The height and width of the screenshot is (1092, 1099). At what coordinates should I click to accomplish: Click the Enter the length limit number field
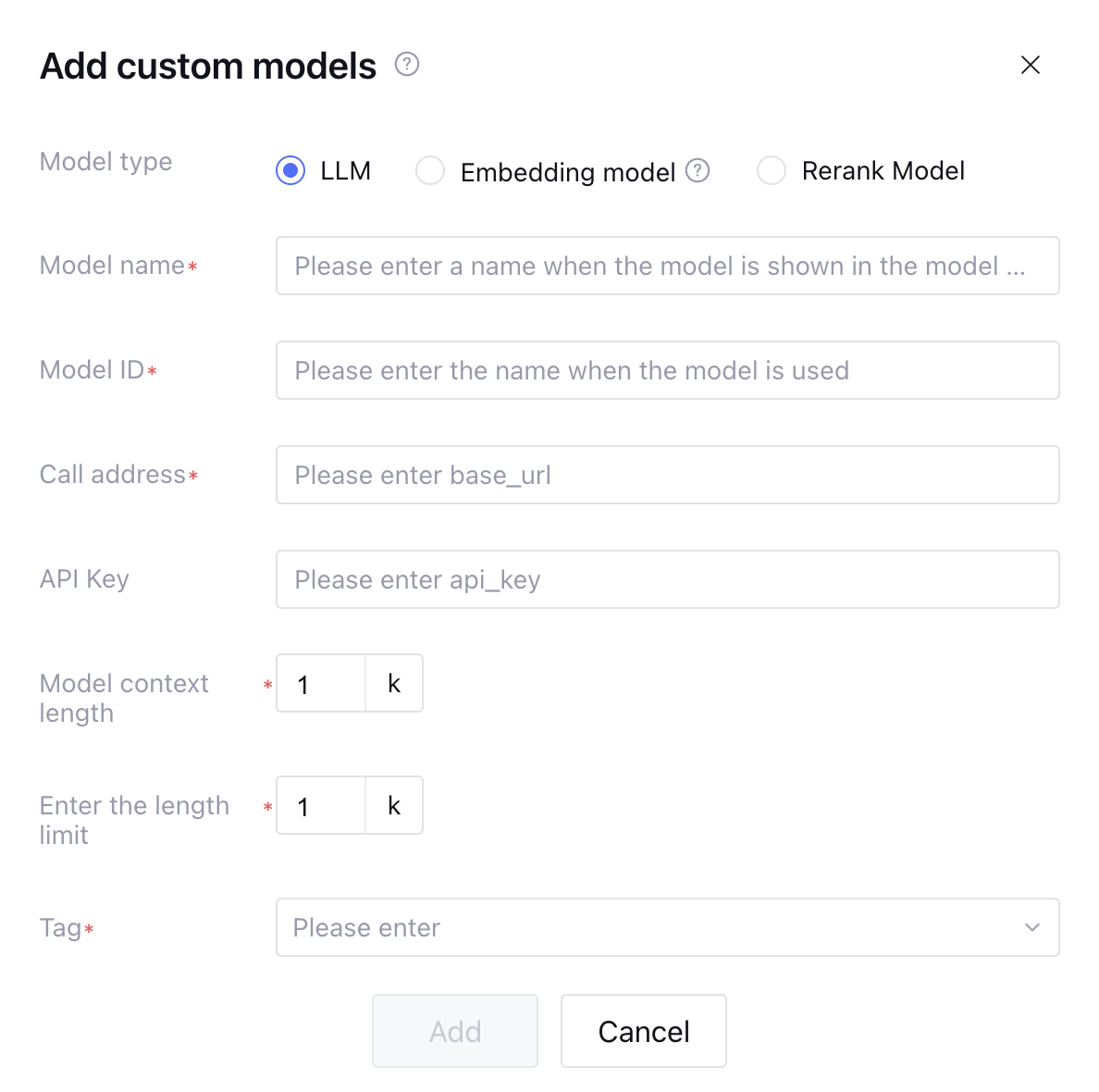tap(322, 806)
